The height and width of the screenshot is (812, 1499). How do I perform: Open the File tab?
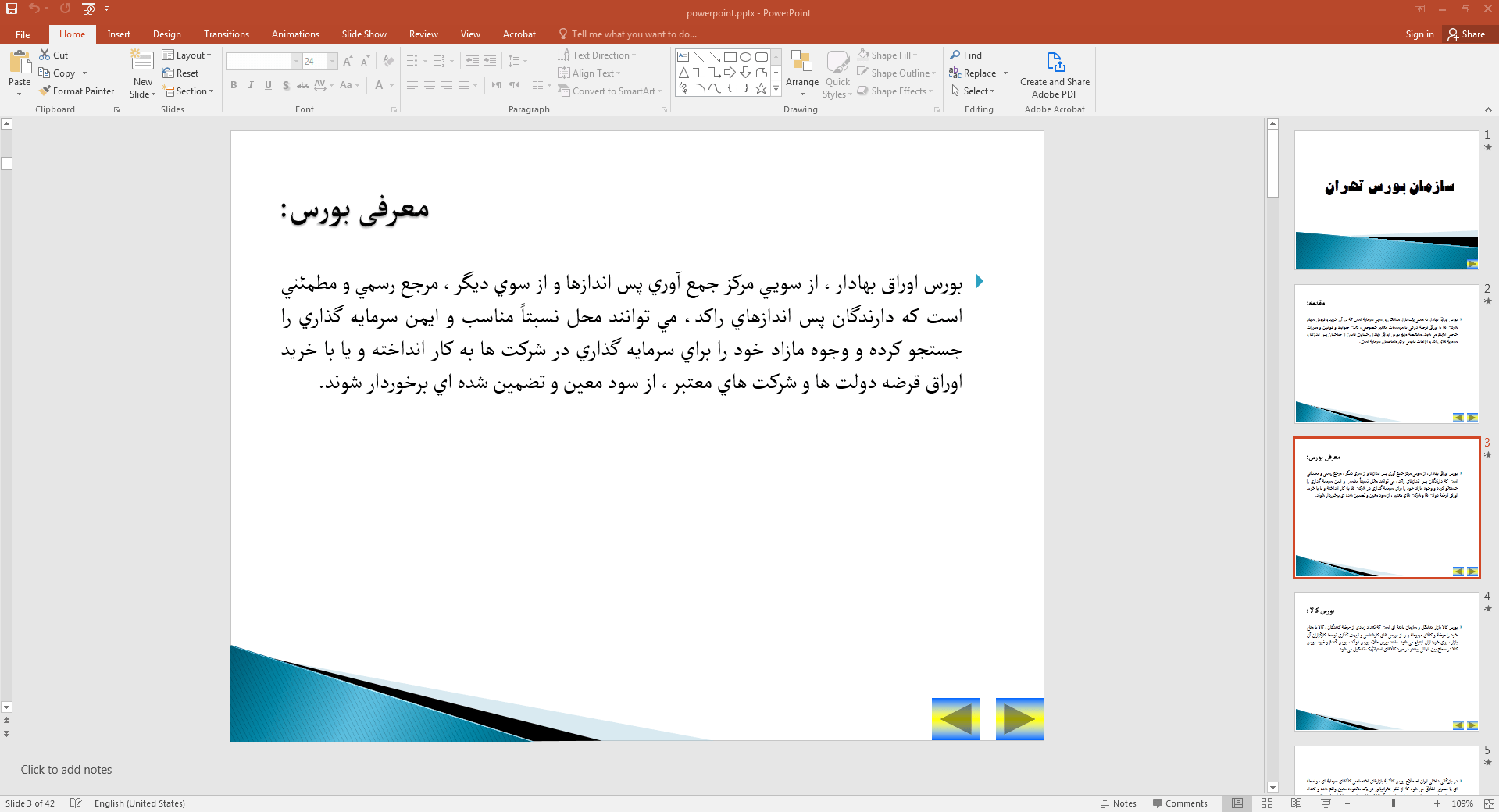point(23,34)
